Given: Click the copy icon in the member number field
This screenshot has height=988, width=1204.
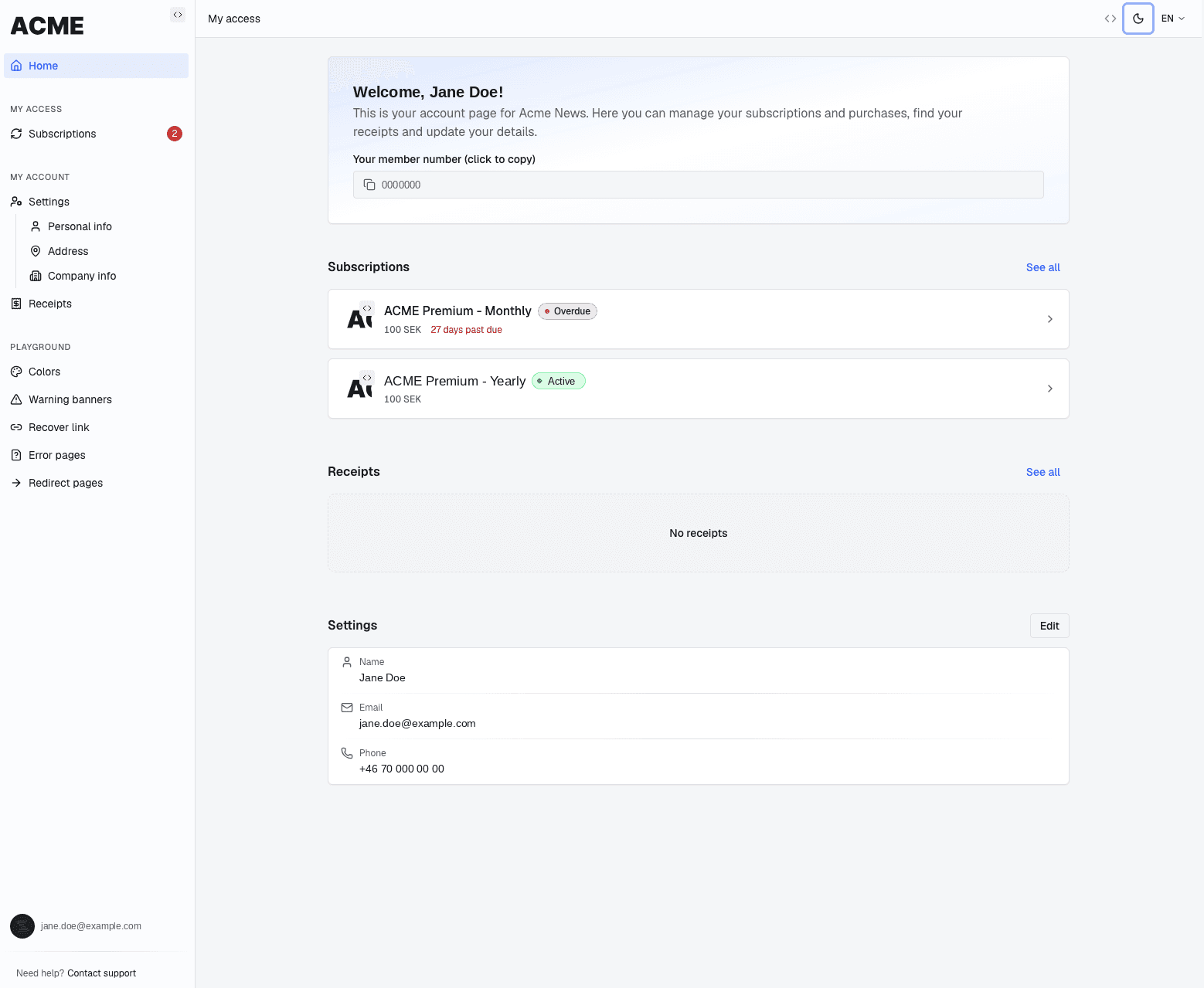Looking at the screenshot, I should coord(369,185).
